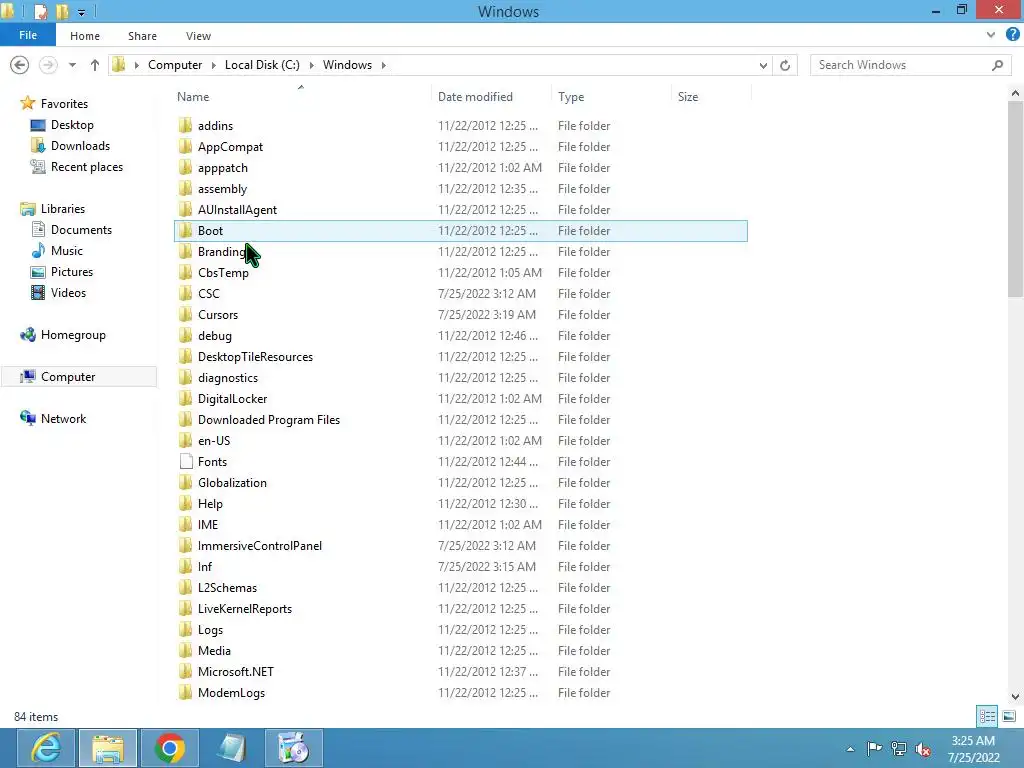This screenshot has height=768, width=1024.
Task: Switch to Details view in status bar
Action: [987, 716]
